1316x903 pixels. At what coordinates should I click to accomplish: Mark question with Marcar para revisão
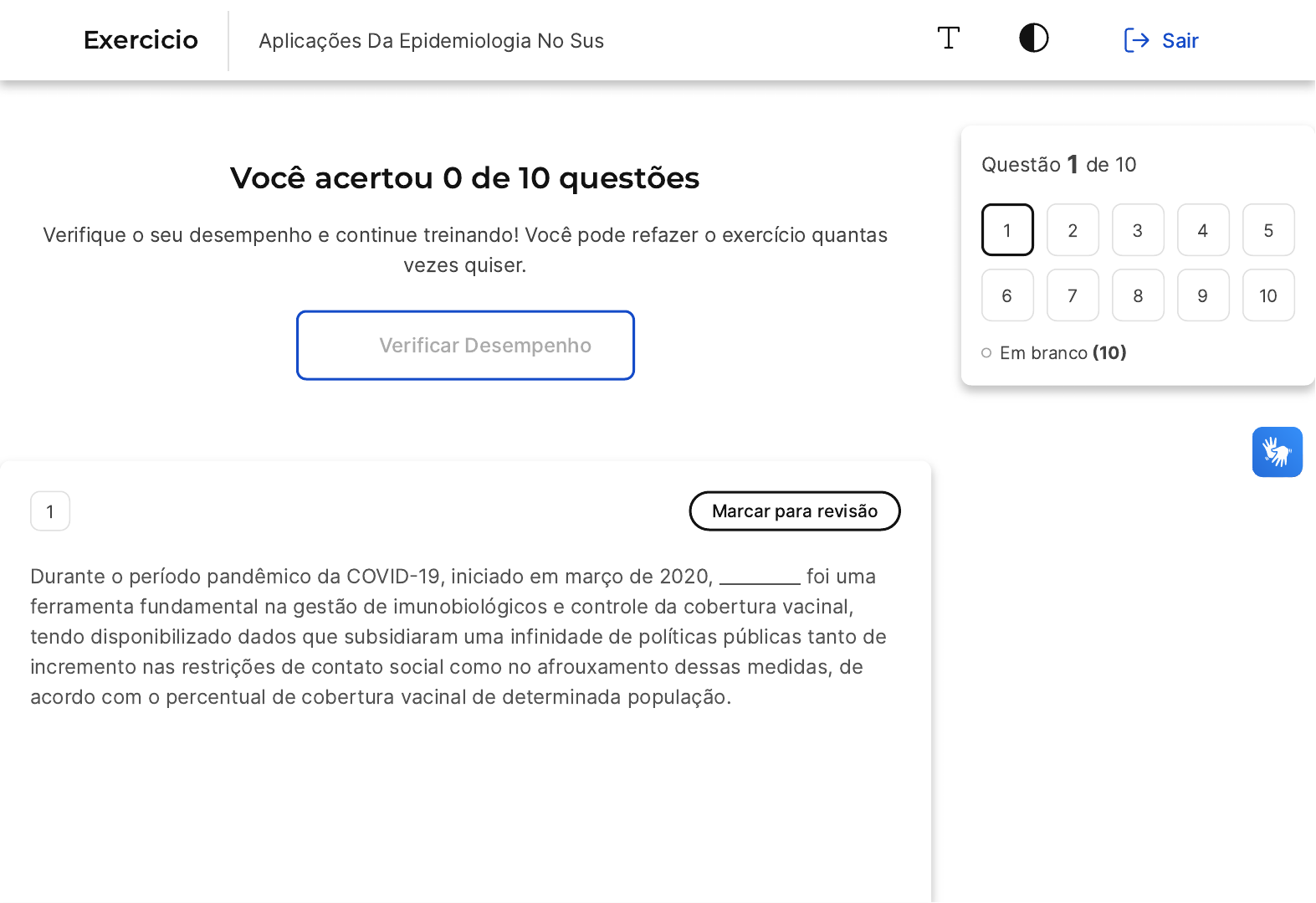pos(794,511)
